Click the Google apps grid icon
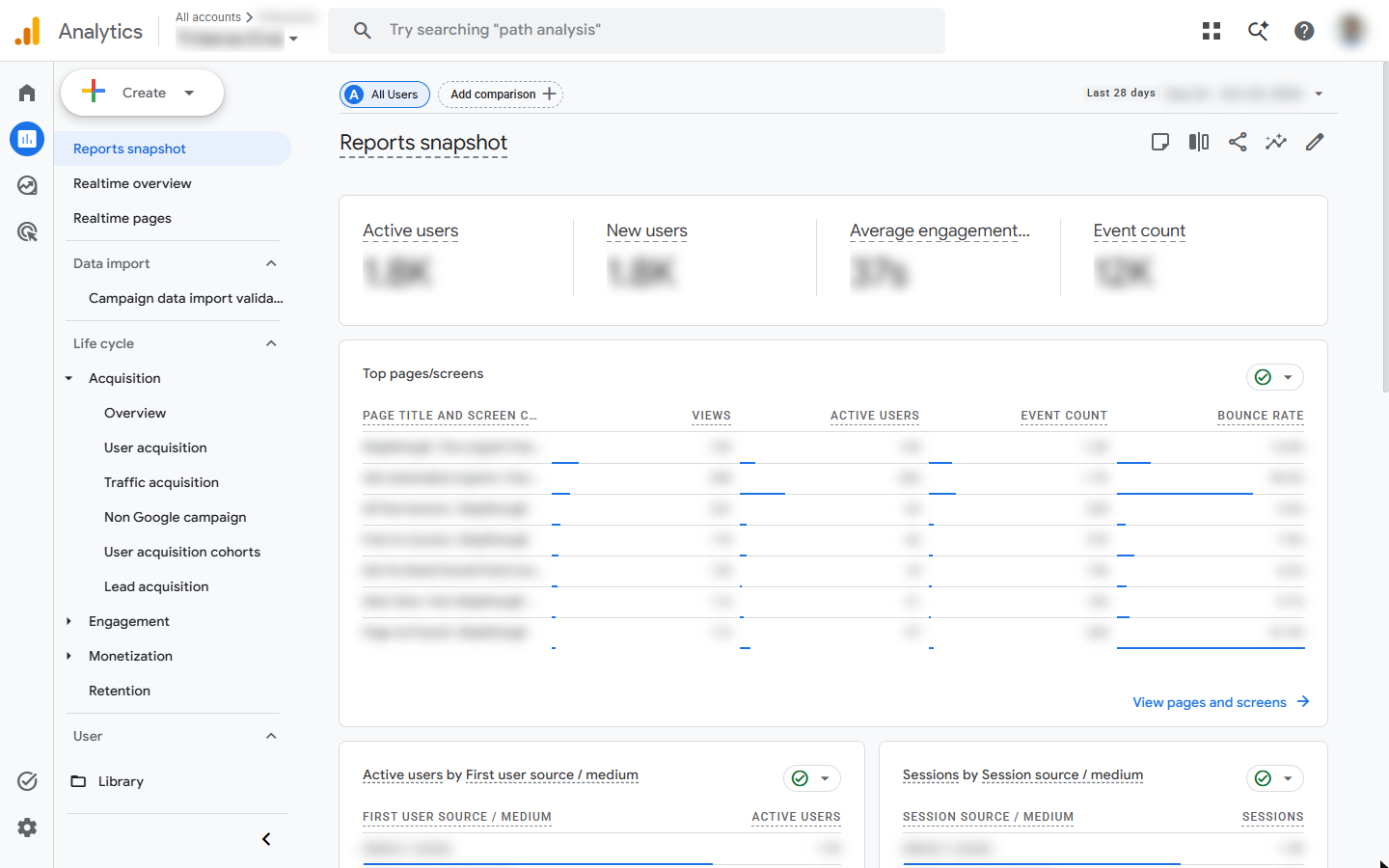 click(1212, 31)
